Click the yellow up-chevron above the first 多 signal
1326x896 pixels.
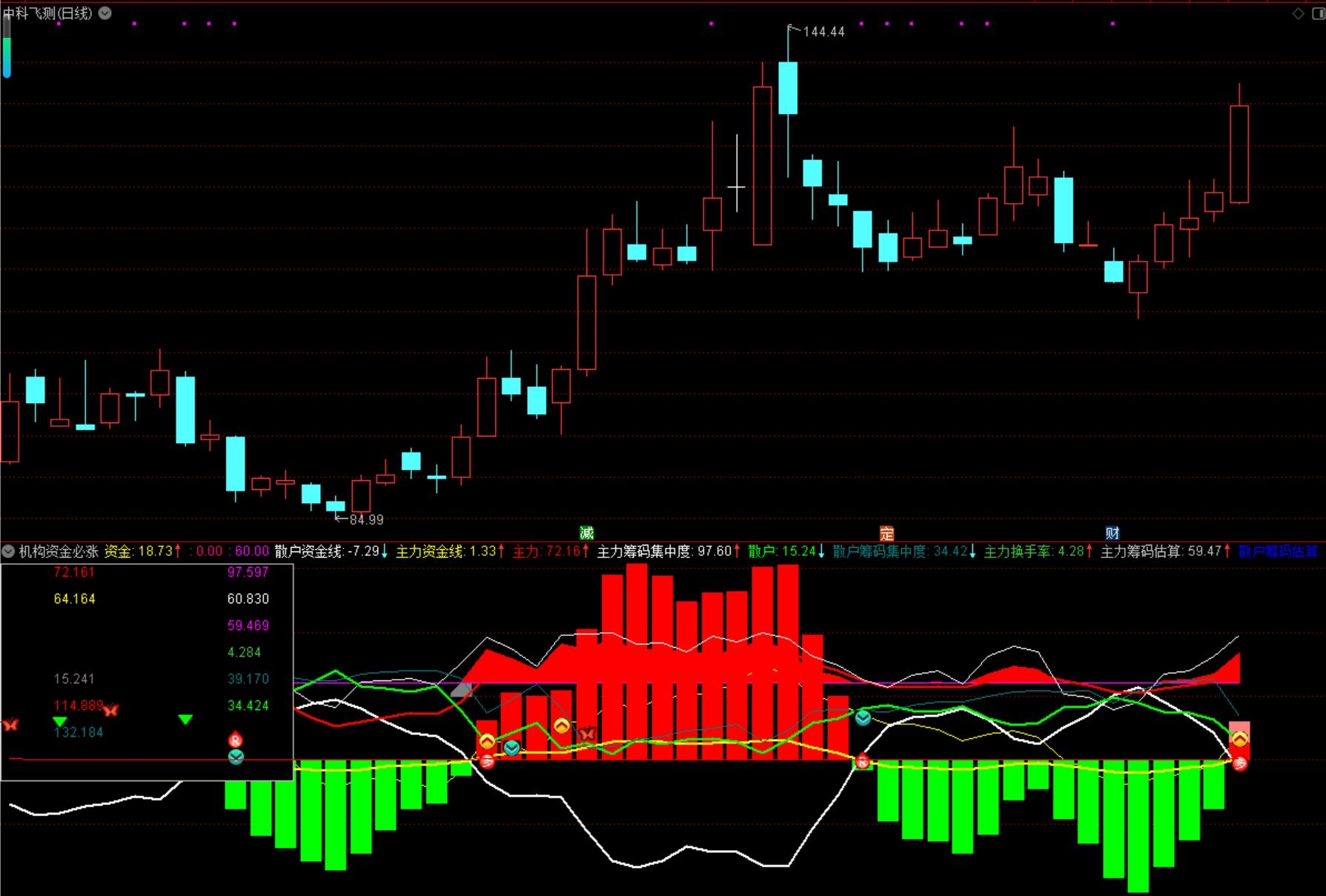[x=486, y=741]
